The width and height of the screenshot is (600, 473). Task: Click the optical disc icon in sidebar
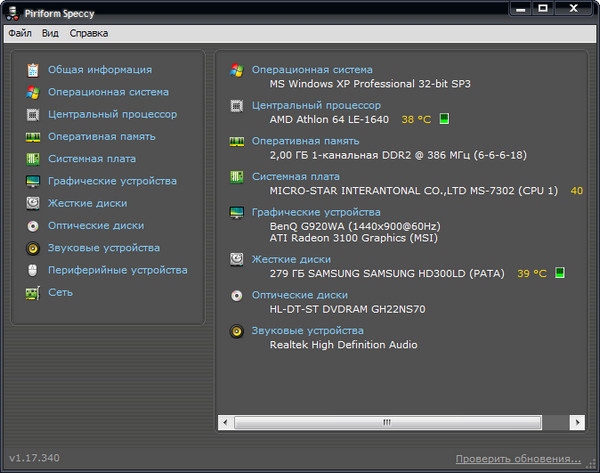[x=33, y=226]
